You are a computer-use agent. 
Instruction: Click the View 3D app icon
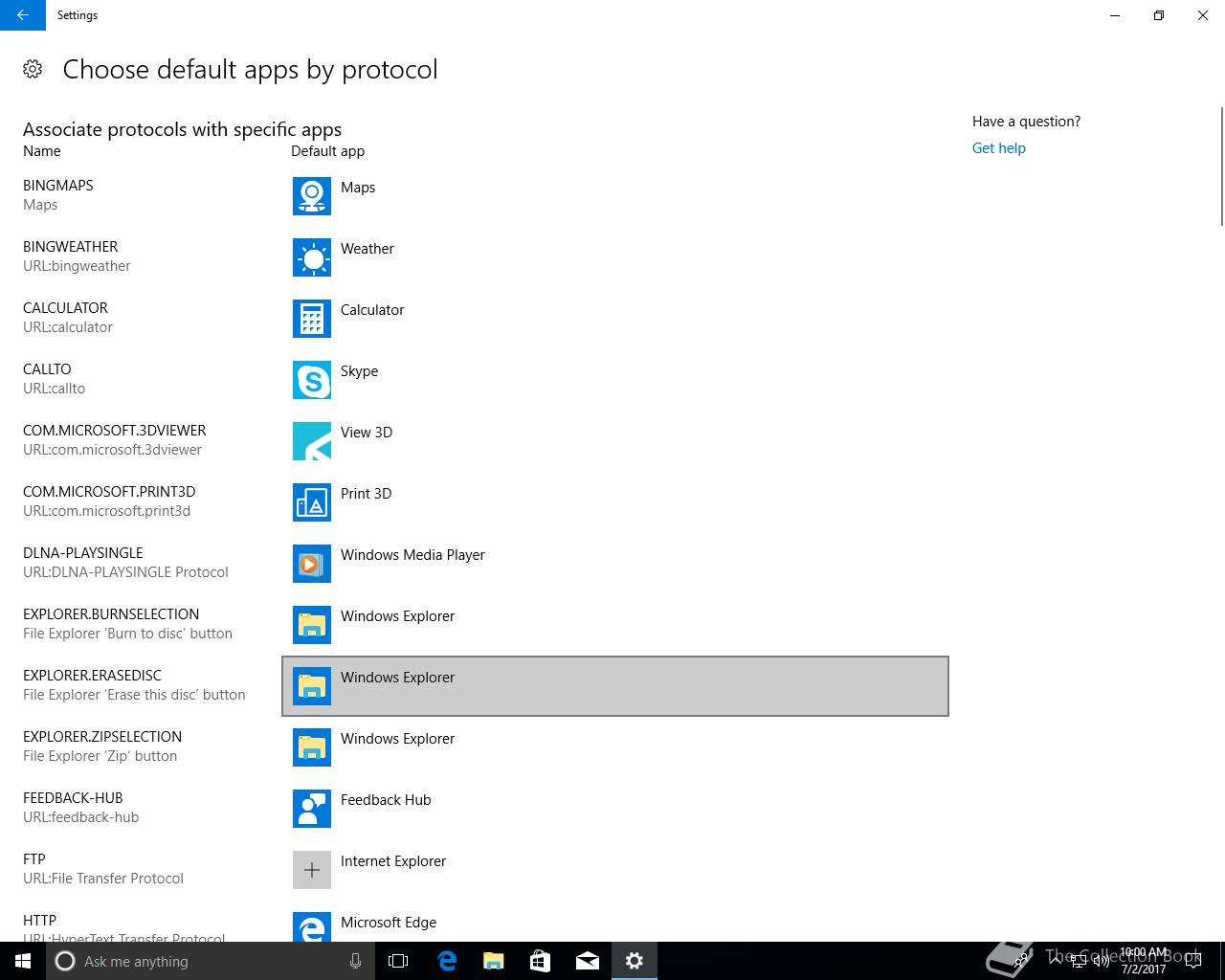click(312, 441)
